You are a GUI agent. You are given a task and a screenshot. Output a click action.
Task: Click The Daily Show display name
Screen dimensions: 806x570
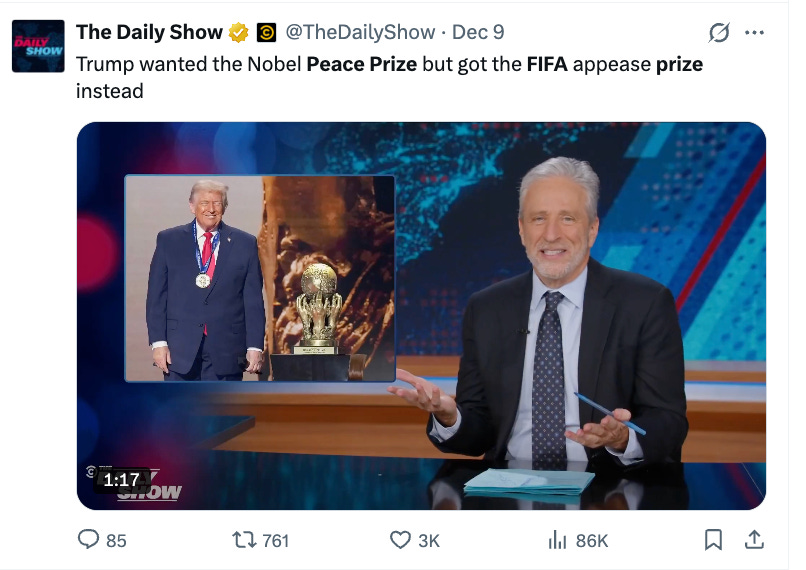(x=149, y=32)
